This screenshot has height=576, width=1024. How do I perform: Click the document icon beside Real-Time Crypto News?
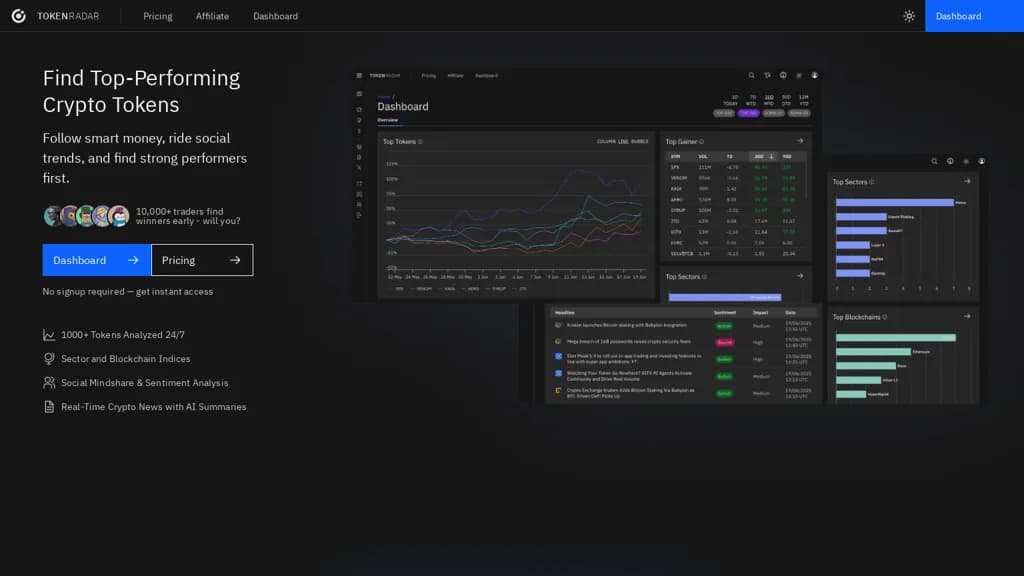(x=49, y=407)
